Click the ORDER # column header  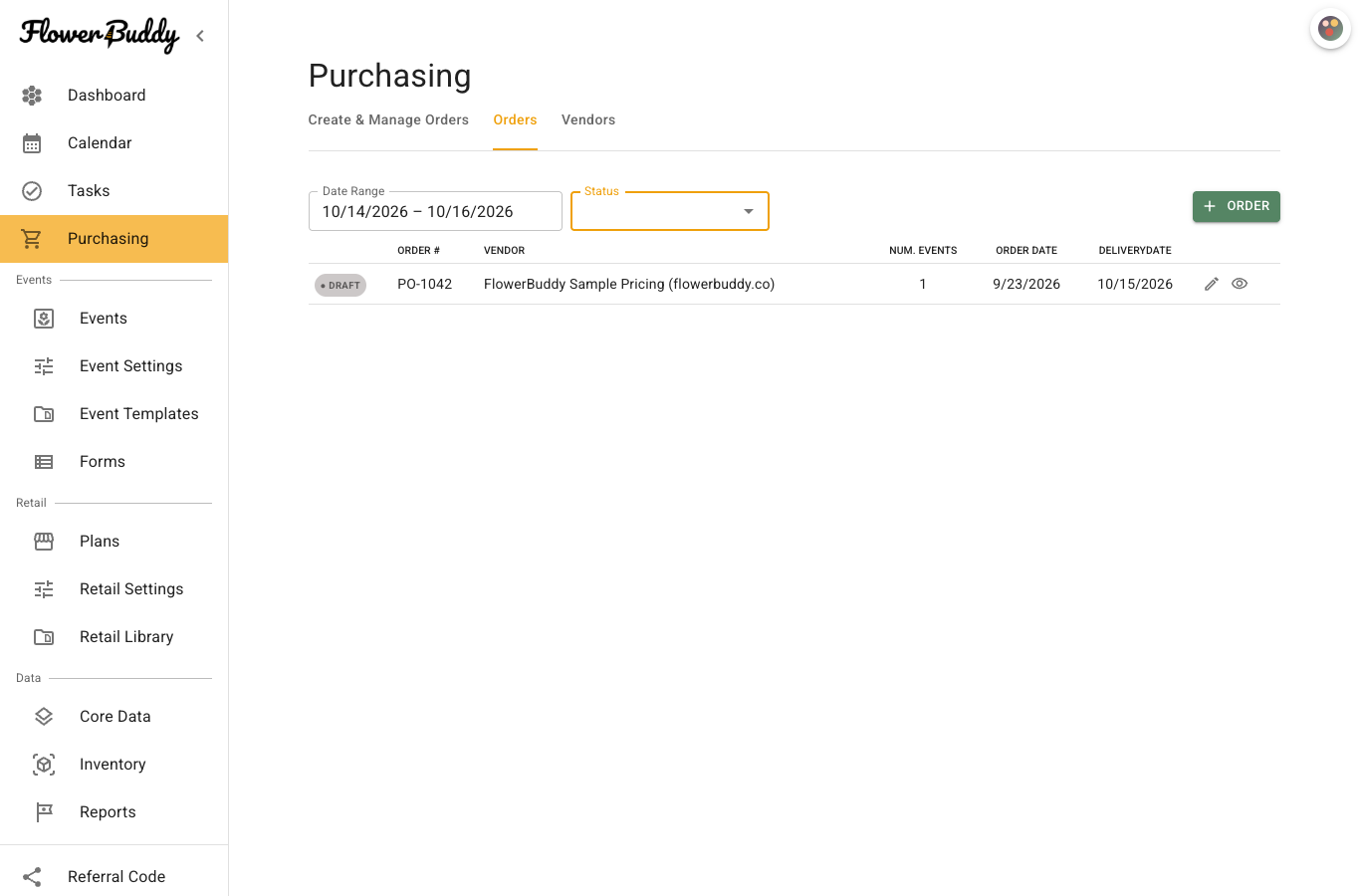coord(418,251)
